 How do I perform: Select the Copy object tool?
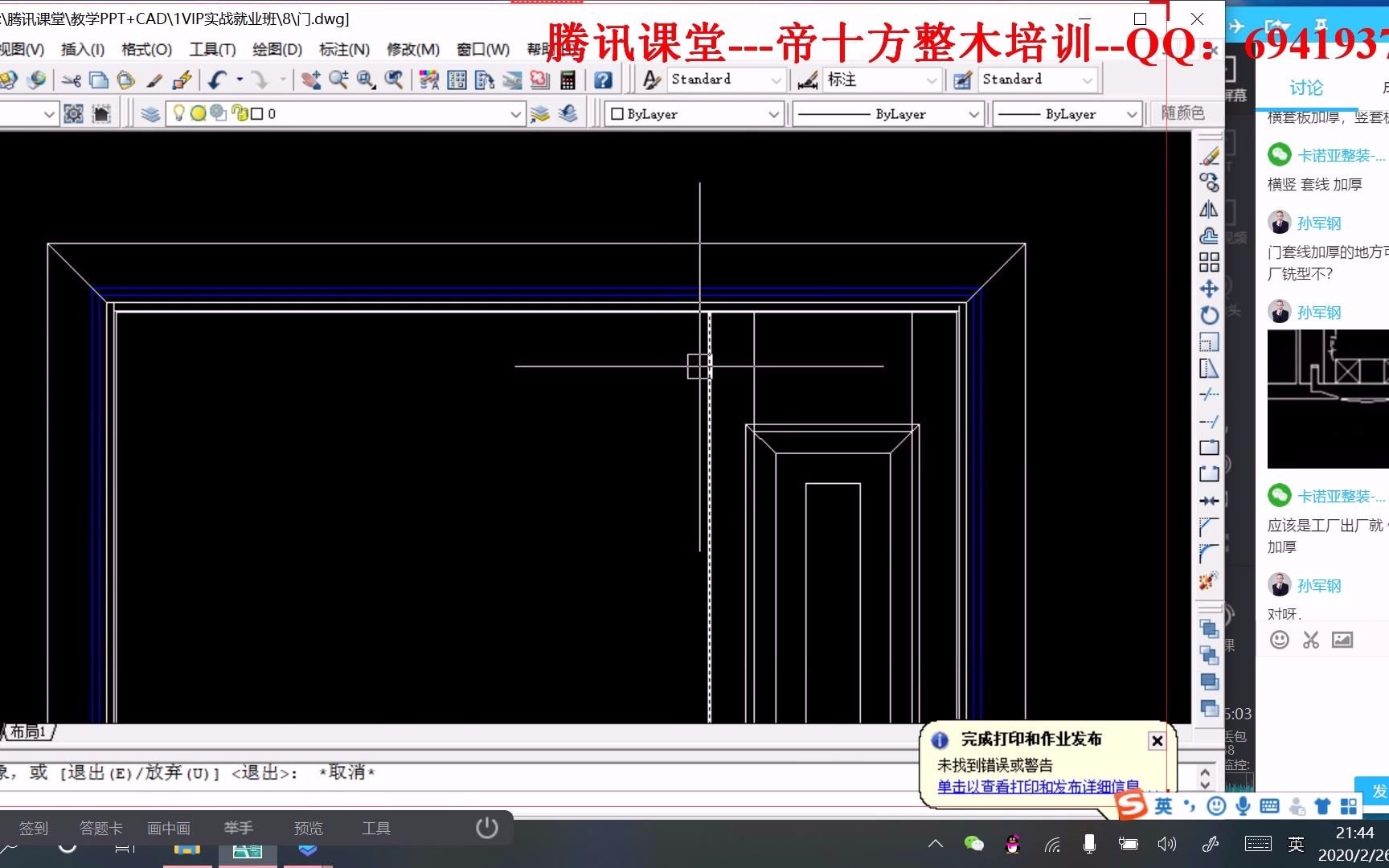1209,183
